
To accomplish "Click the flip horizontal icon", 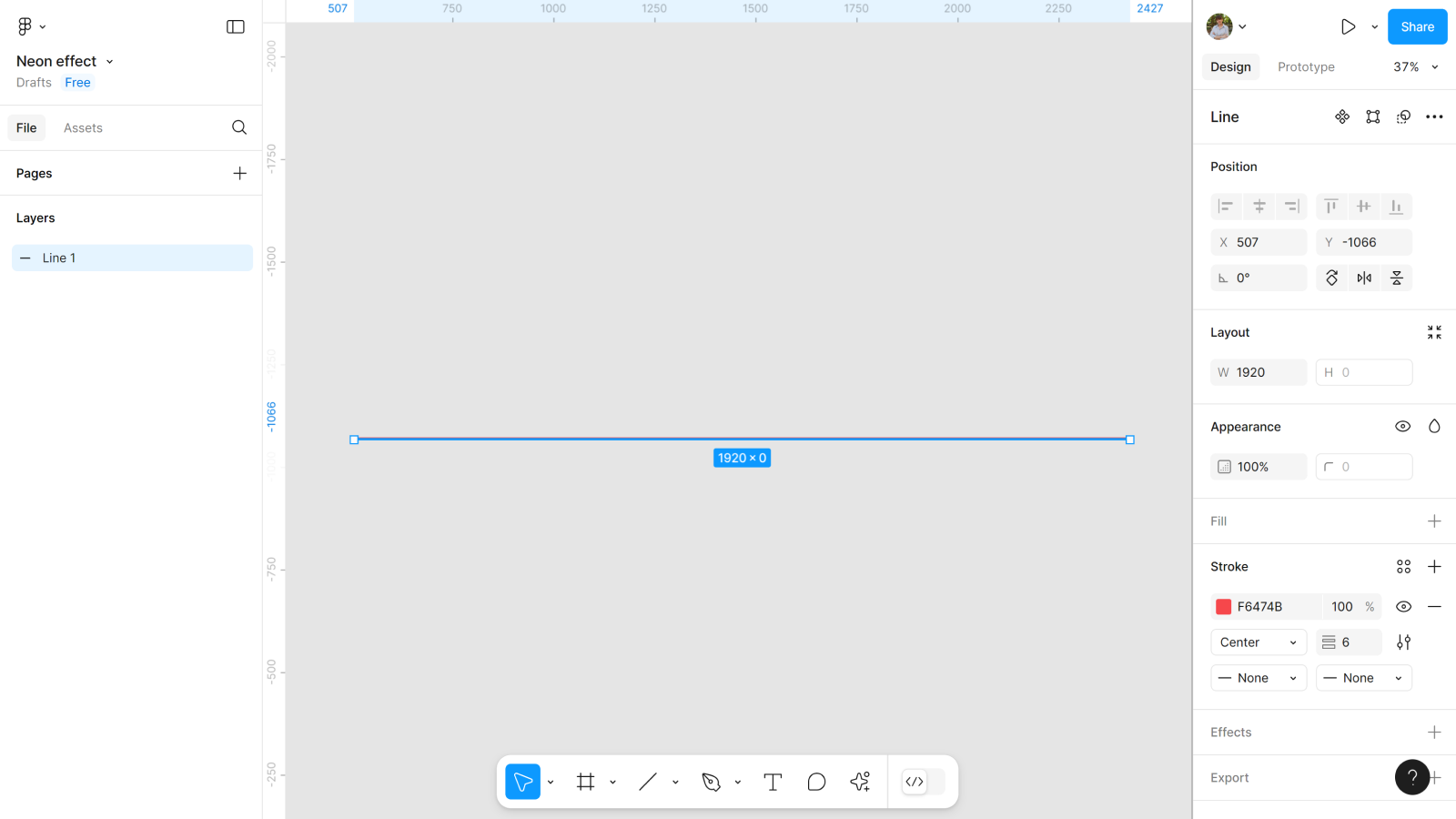I will pos(1364,278).
